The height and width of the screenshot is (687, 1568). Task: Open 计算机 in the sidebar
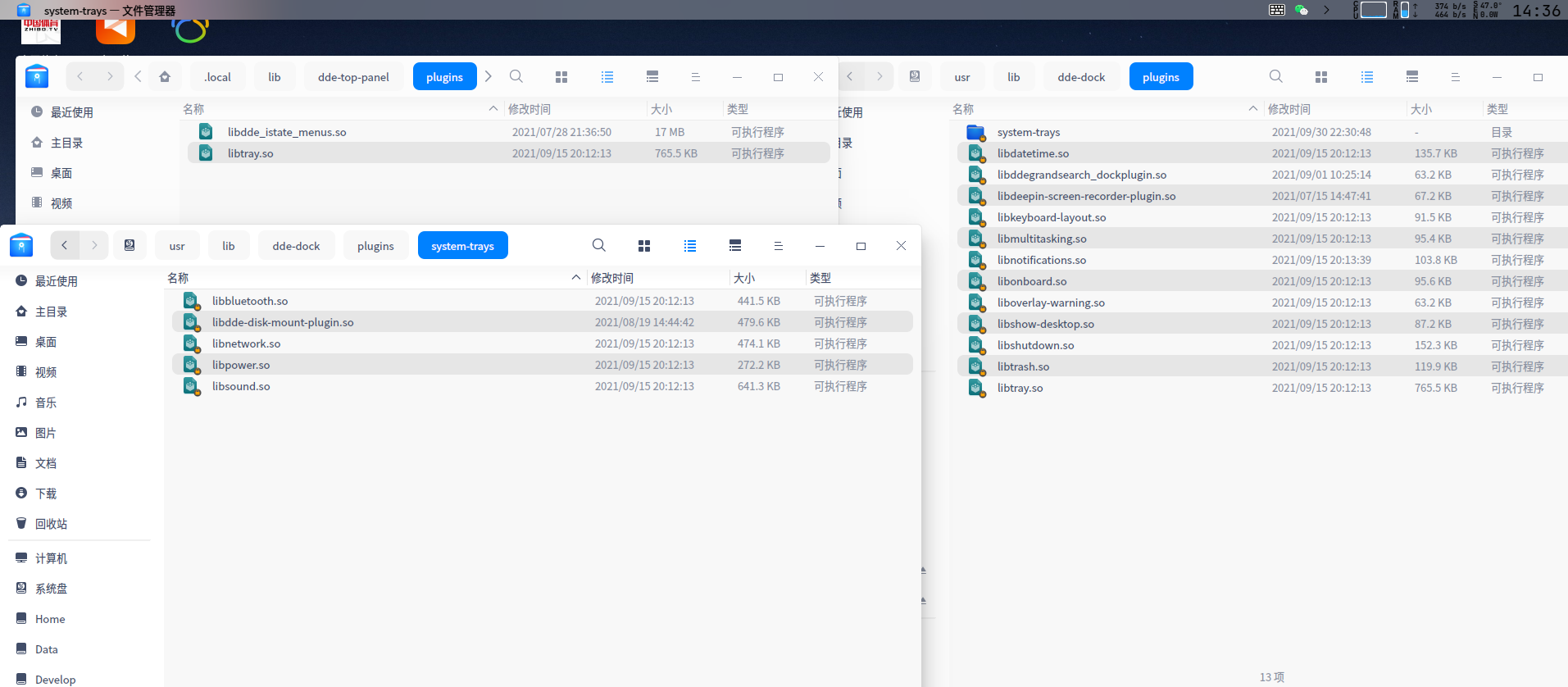pyautogui.click(x=51, y=558)
